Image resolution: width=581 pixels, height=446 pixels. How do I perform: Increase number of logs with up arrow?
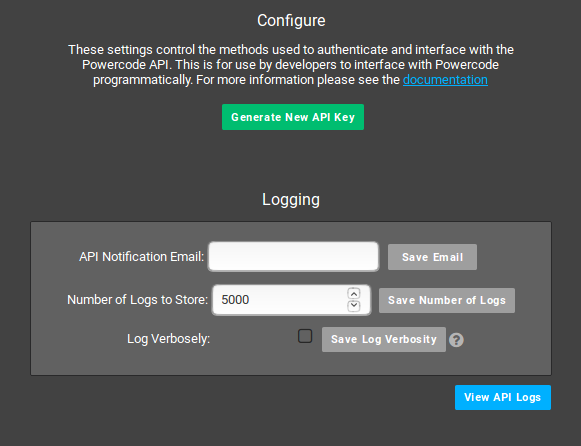pyautogui.click(x=354, y=294)
